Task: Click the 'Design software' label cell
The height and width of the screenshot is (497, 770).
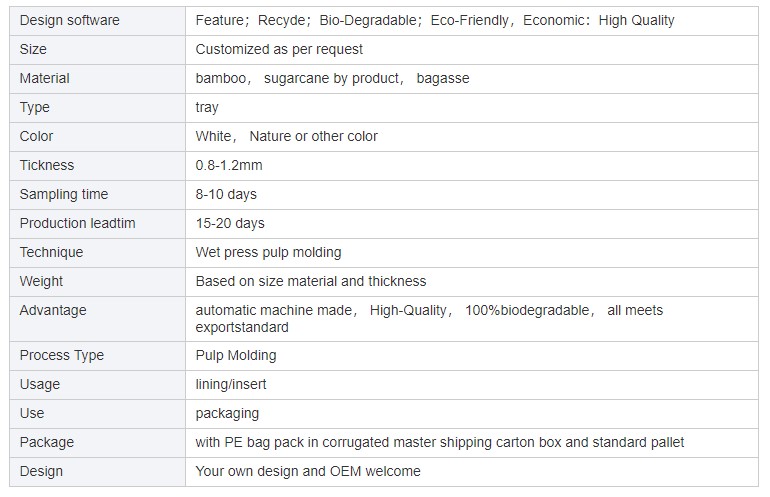Action: coord(69,20)
